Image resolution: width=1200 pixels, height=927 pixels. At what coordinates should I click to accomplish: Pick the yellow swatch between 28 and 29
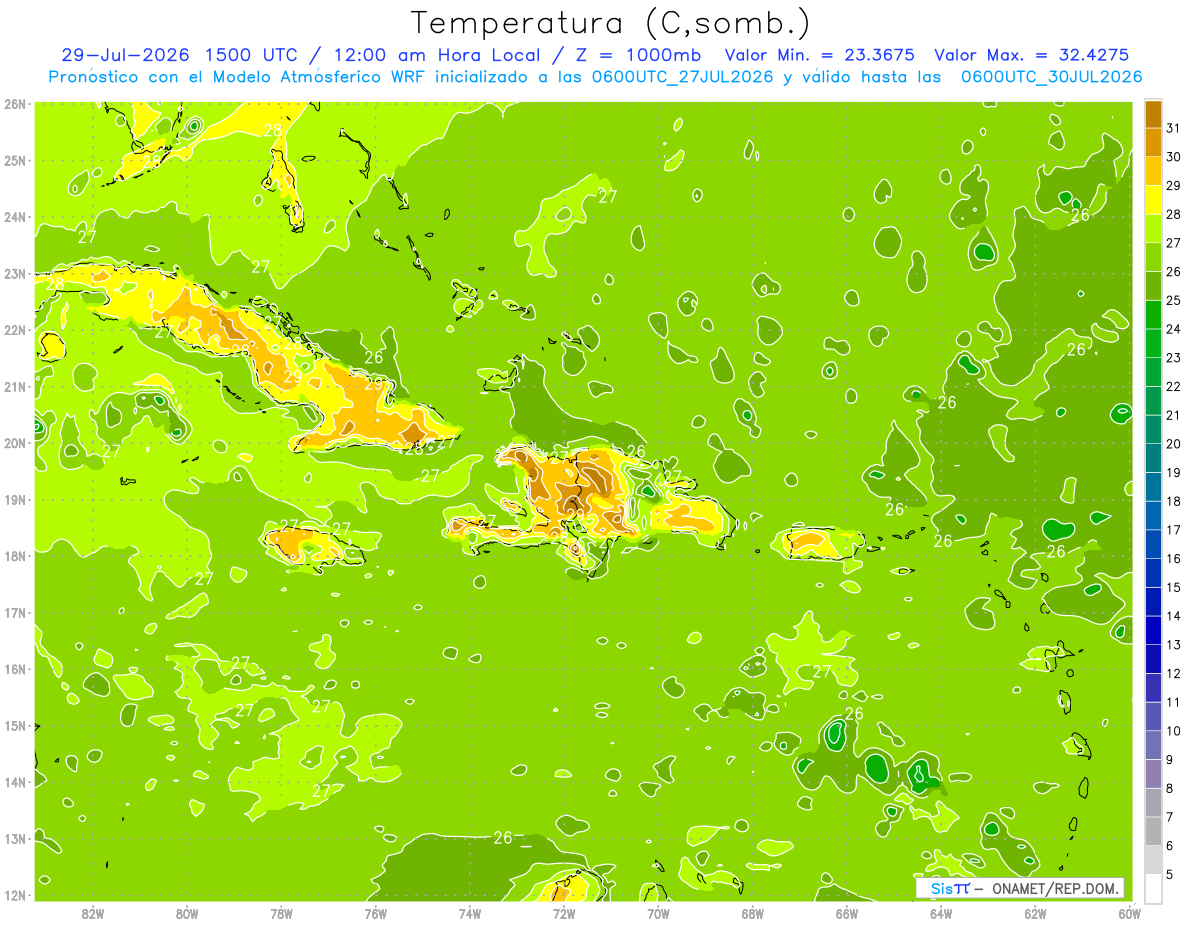[1153, 199]
